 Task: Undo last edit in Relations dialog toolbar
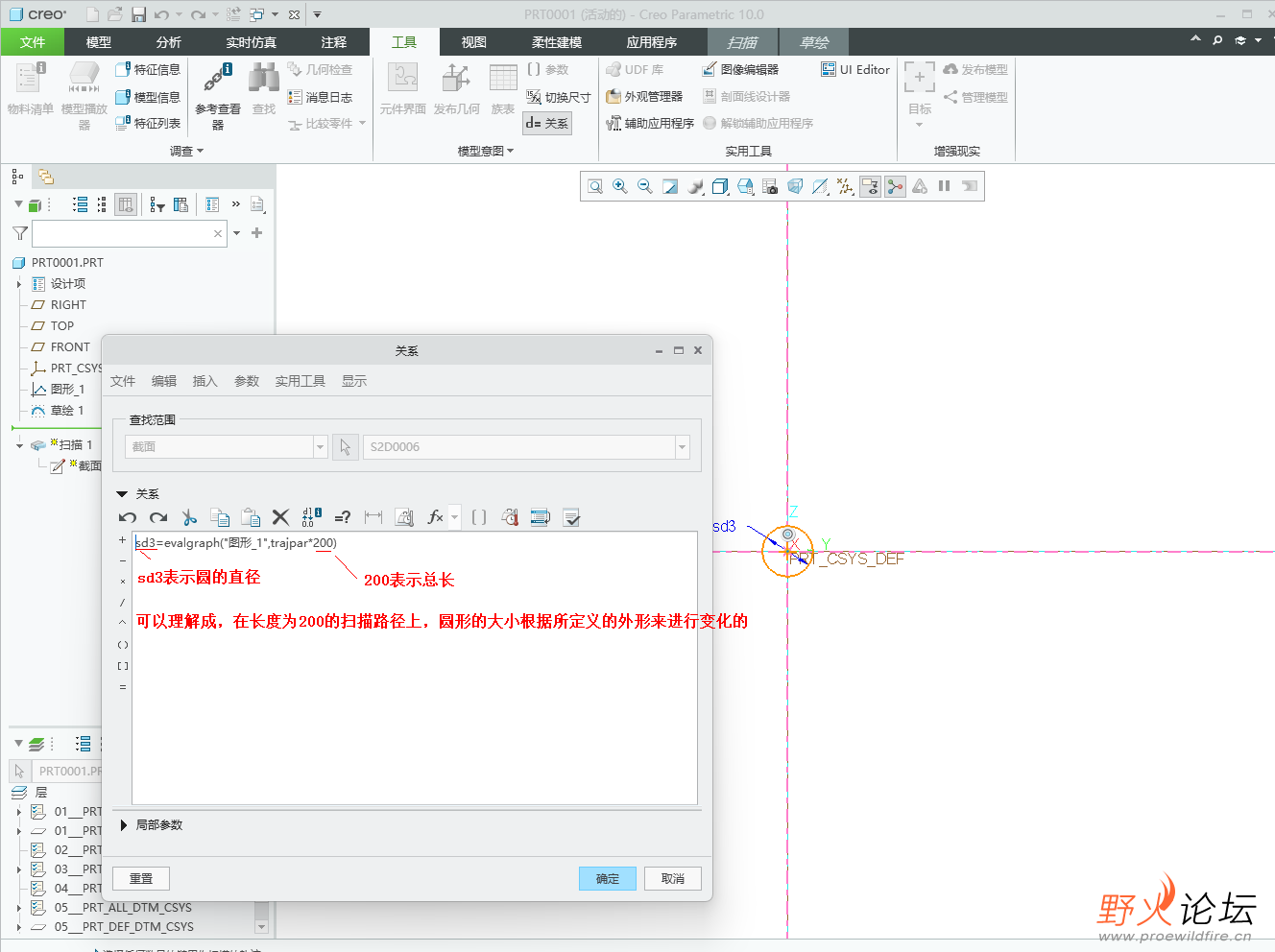pyautogui.click(x=128, y=517)
